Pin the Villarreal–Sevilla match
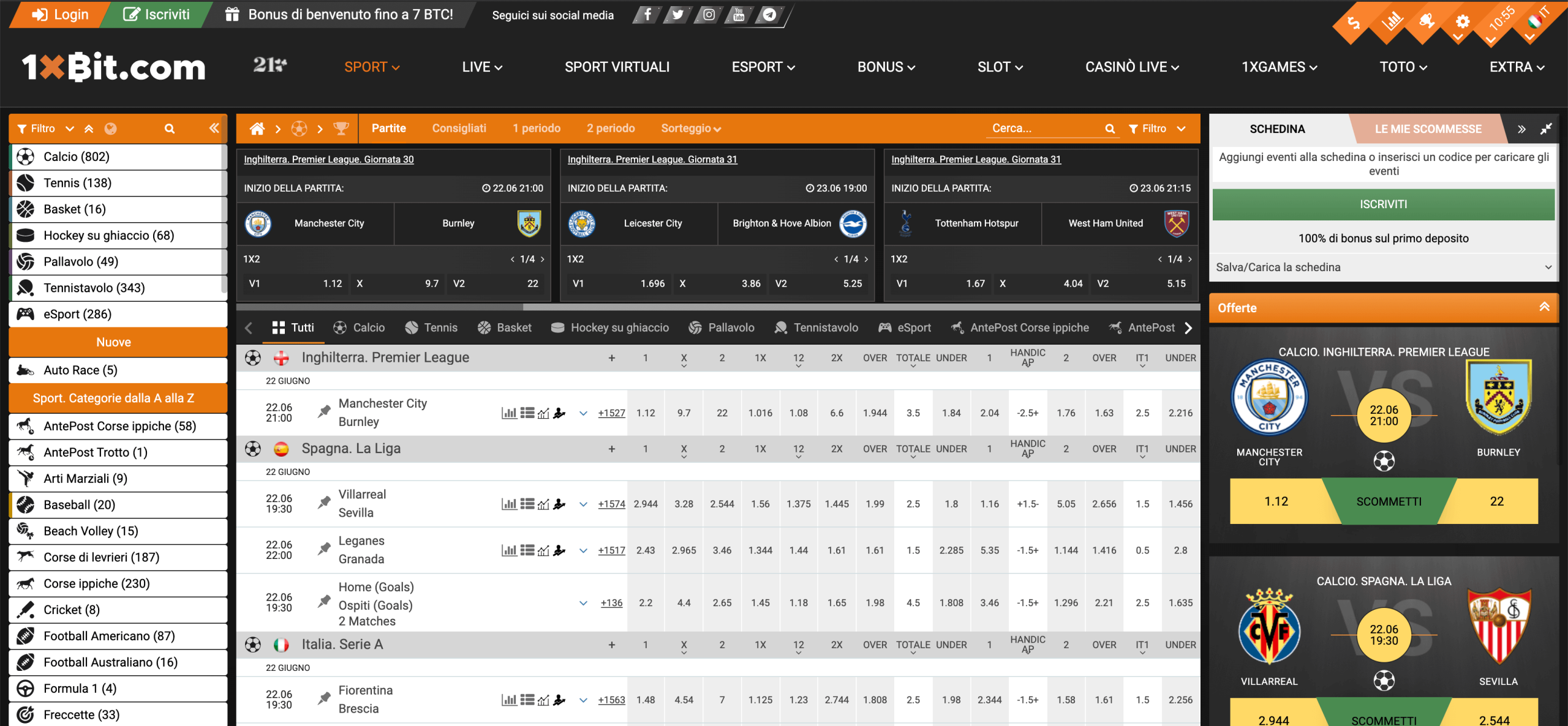Screen dimensions: 1568x726 [324, 503]
